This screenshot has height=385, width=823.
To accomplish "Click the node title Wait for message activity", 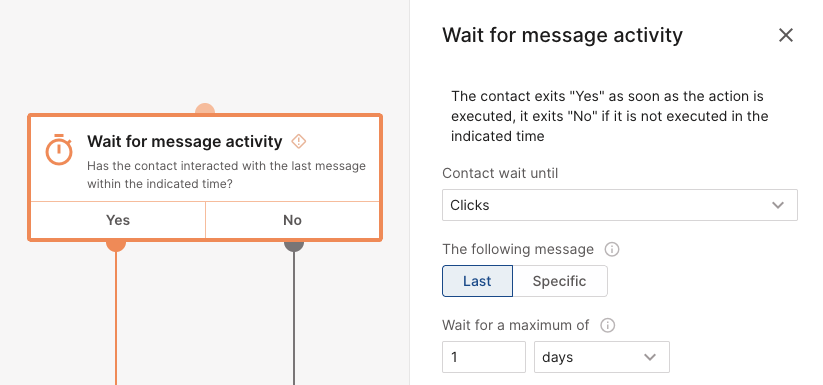I will pos(185,141).
